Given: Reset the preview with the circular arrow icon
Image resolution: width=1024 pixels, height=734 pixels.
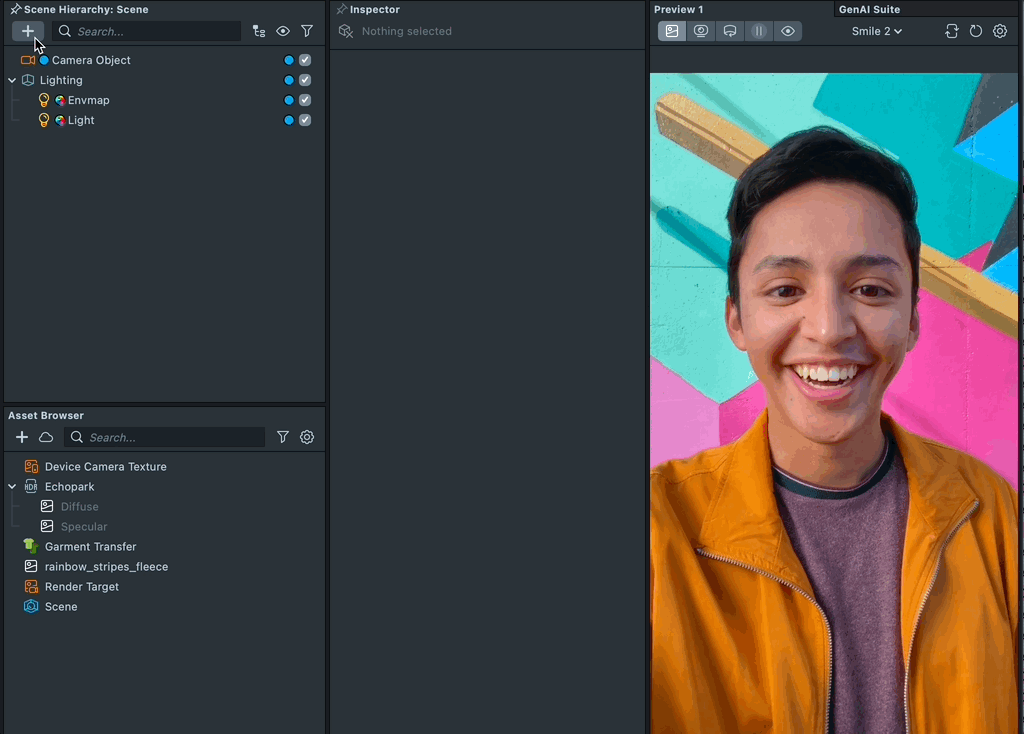Looking at the screenshot, I should click(x=976, y=31).
